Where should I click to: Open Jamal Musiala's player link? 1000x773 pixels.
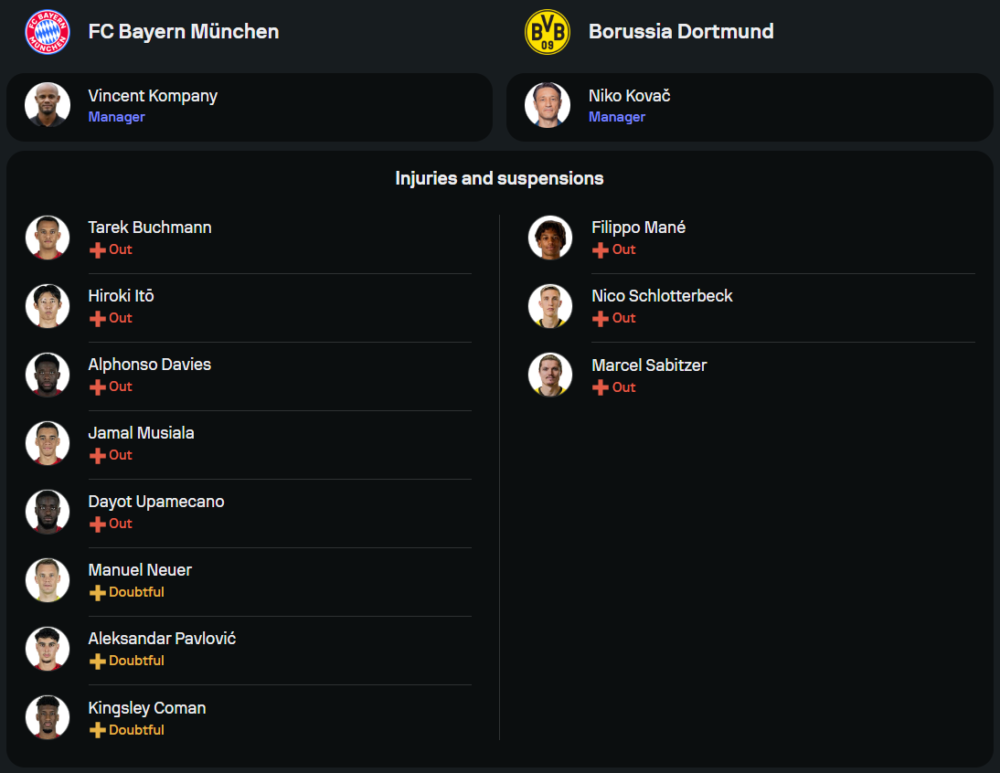[x=141, y=433]
